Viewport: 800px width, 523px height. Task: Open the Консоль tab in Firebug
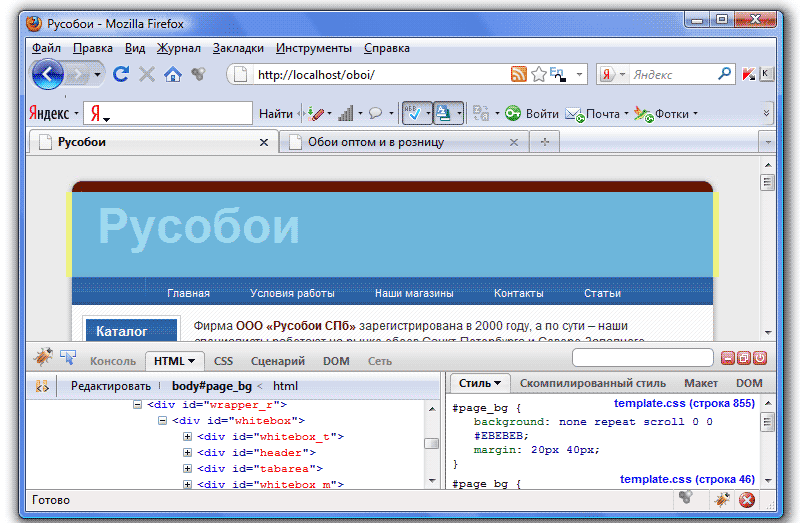coord(113,361)
